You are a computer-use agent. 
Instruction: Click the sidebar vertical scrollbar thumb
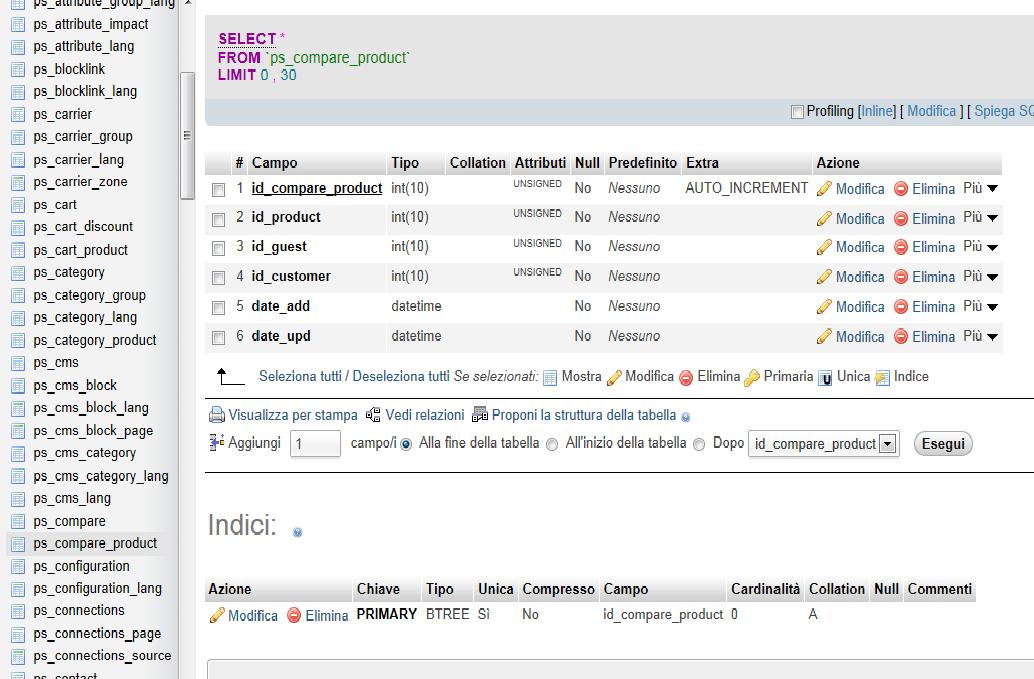(x=187, y=135)
